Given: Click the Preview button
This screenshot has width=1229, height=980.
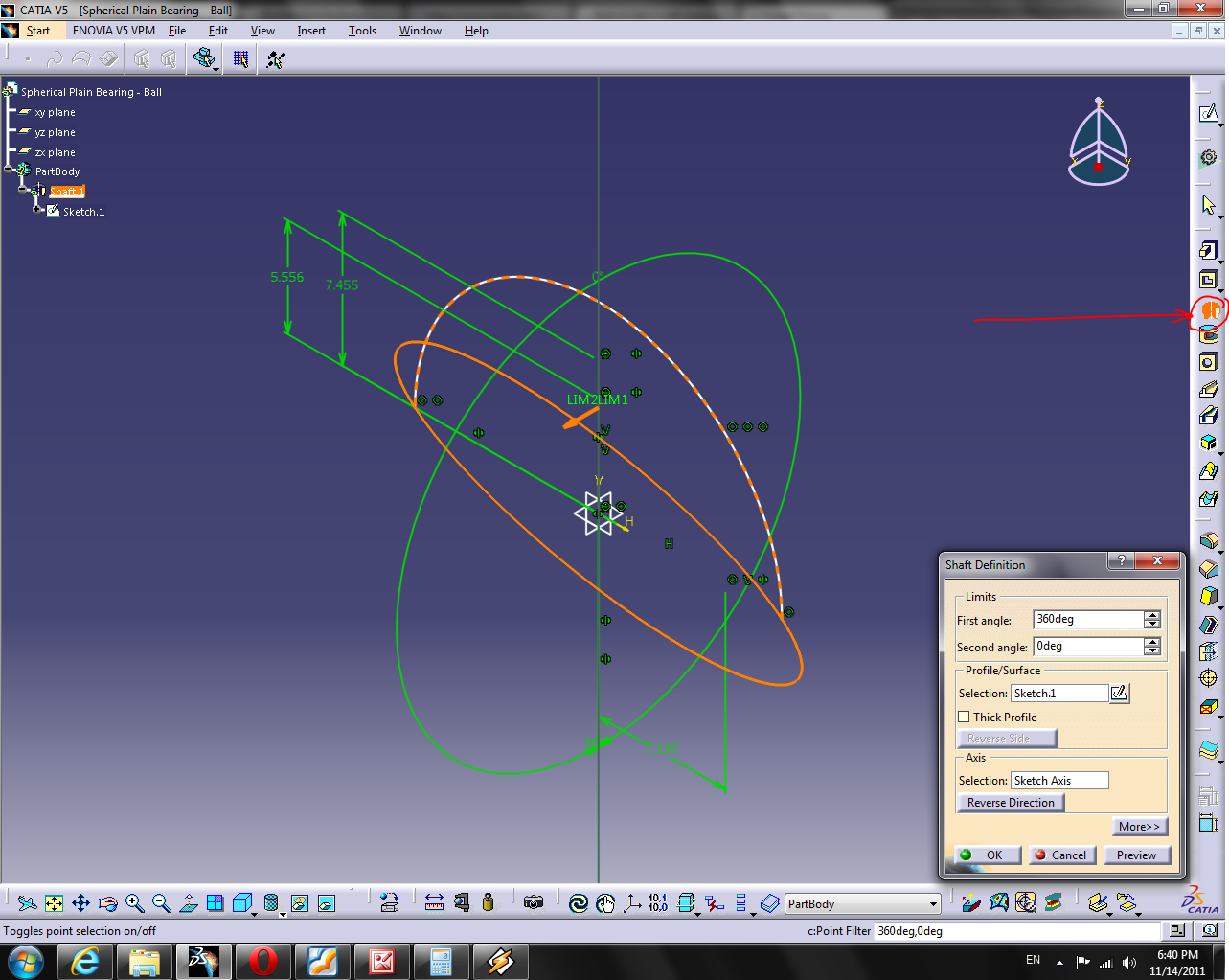Looking at the screenshot, I should (x=1137, y=855).
